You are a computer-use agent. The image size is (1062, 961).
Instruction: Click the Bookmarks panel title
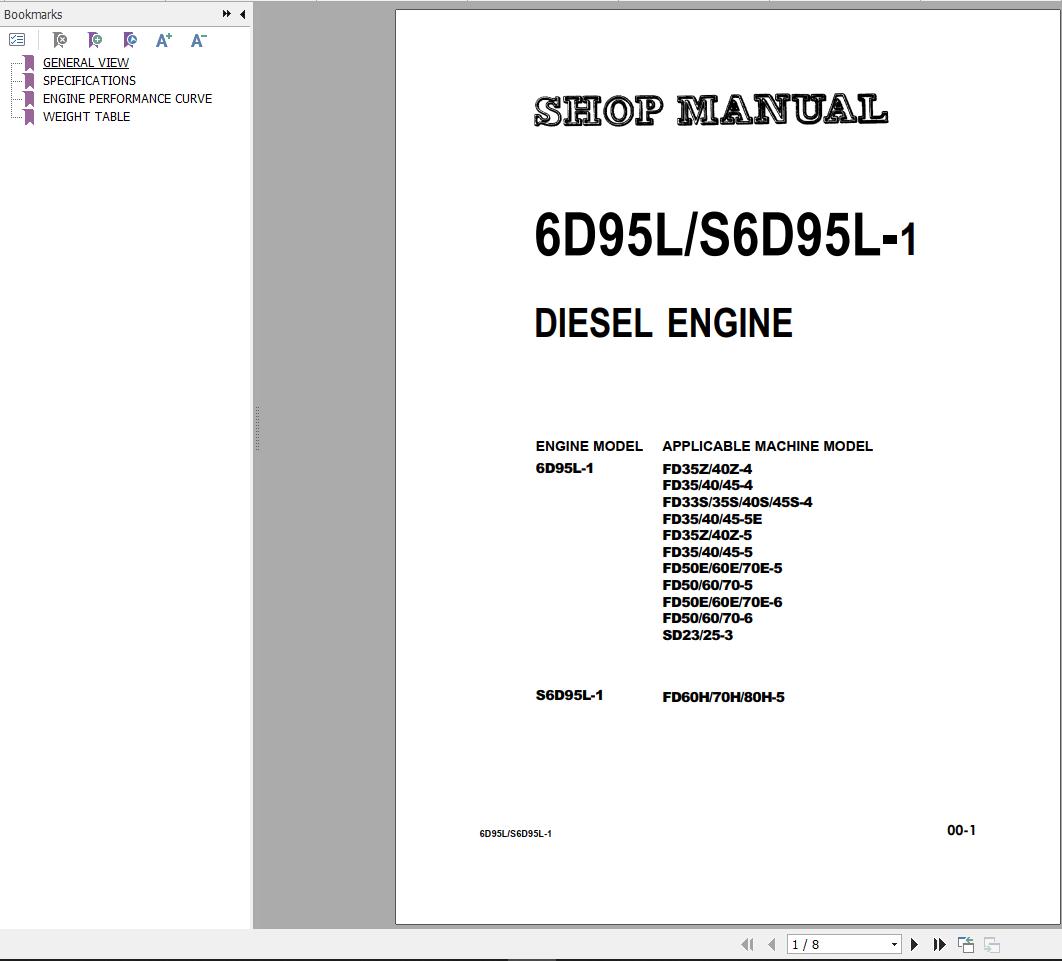click(x=33, y=14)
